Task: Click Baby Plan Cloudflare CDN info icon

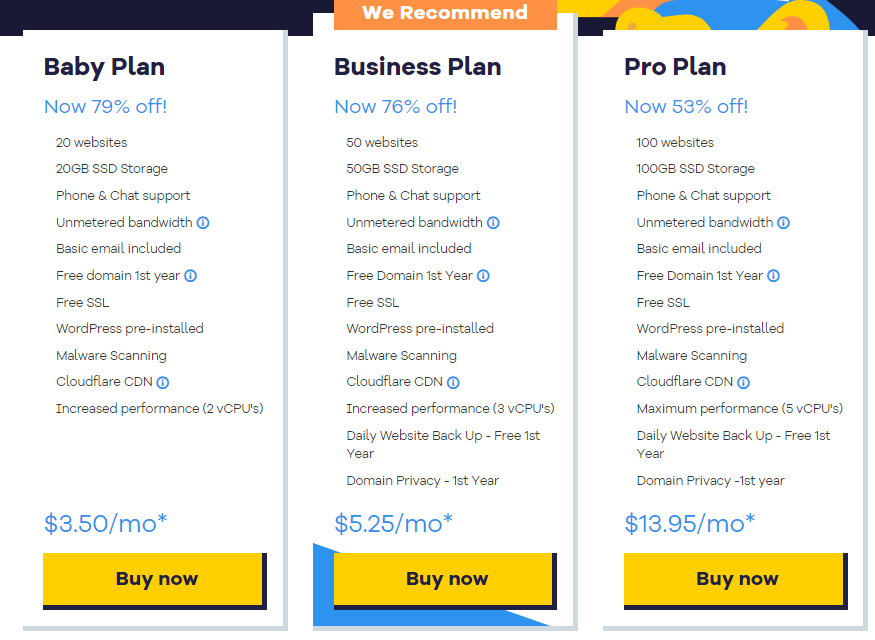Action: 163,382
